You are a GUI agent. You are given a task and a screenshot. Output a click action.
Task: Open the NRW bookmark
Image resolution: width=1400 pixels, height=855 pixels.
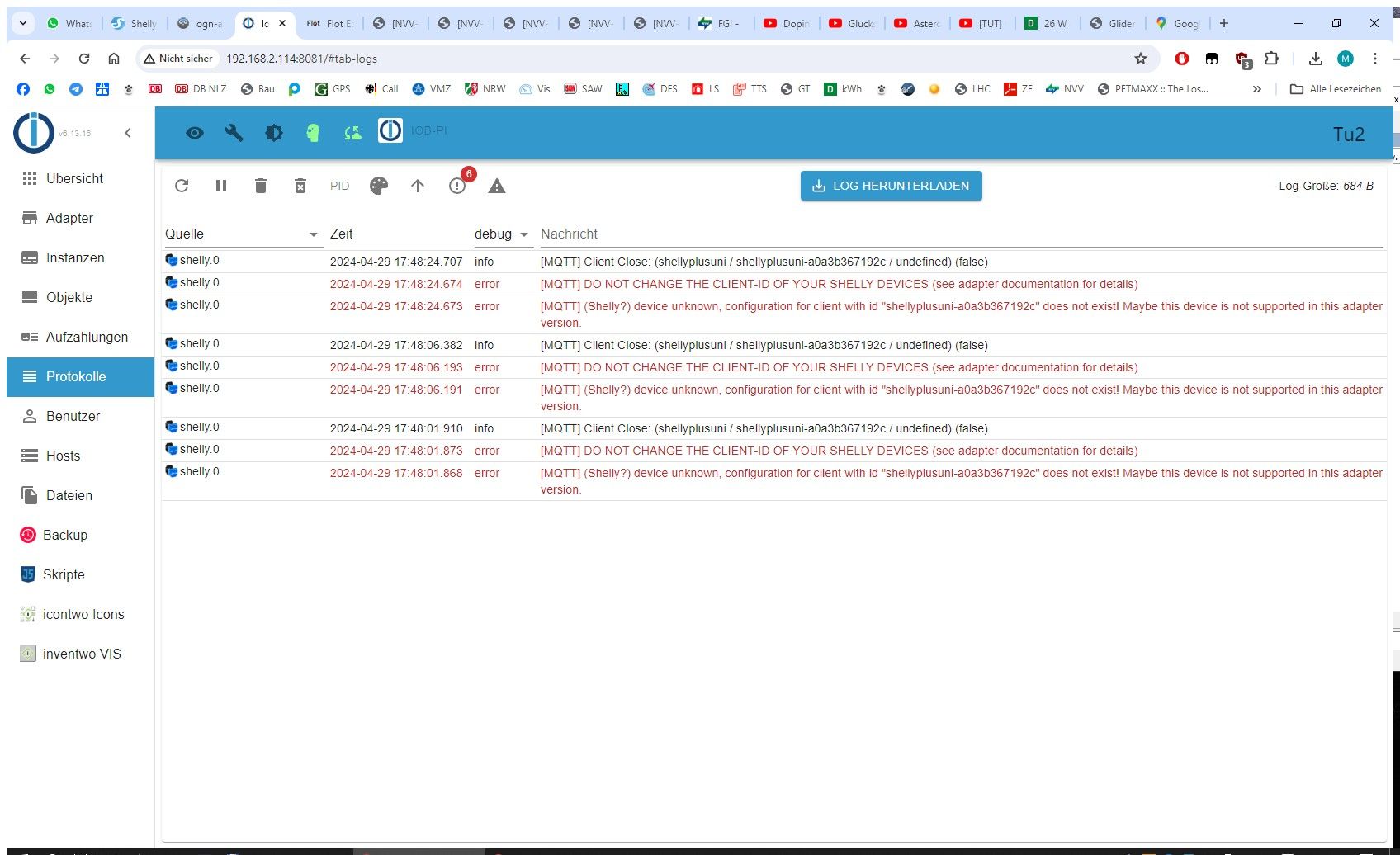tap(485, 89)
